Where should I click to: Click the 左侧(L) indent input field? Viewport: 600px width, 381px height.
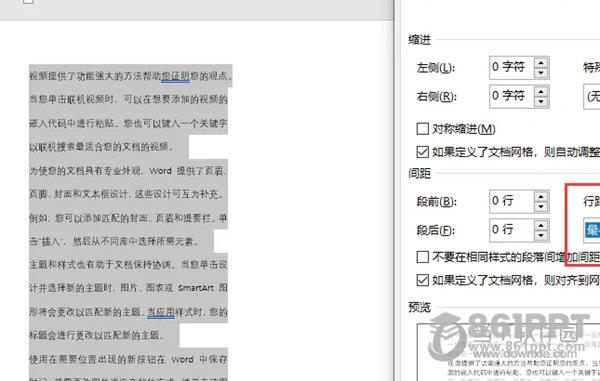click(x=512, y=68)
